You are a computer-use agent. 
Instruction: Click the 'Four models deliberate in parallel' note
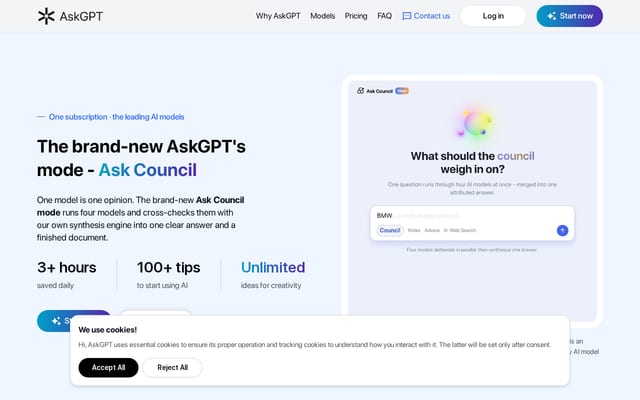click(x=471, y=250)
